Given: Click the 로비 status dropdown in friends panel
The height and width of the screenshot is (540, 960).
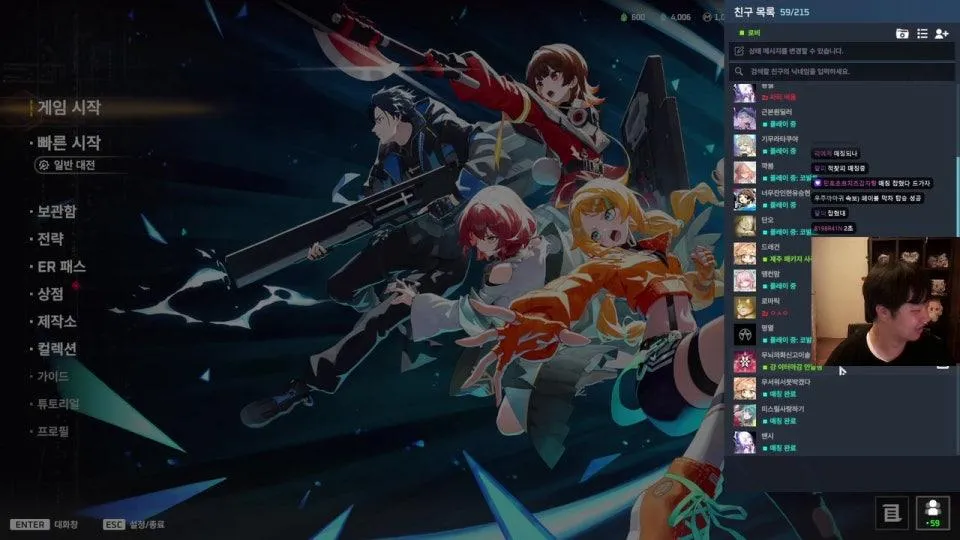Looking at the screenshot, I should click(749, 32).
